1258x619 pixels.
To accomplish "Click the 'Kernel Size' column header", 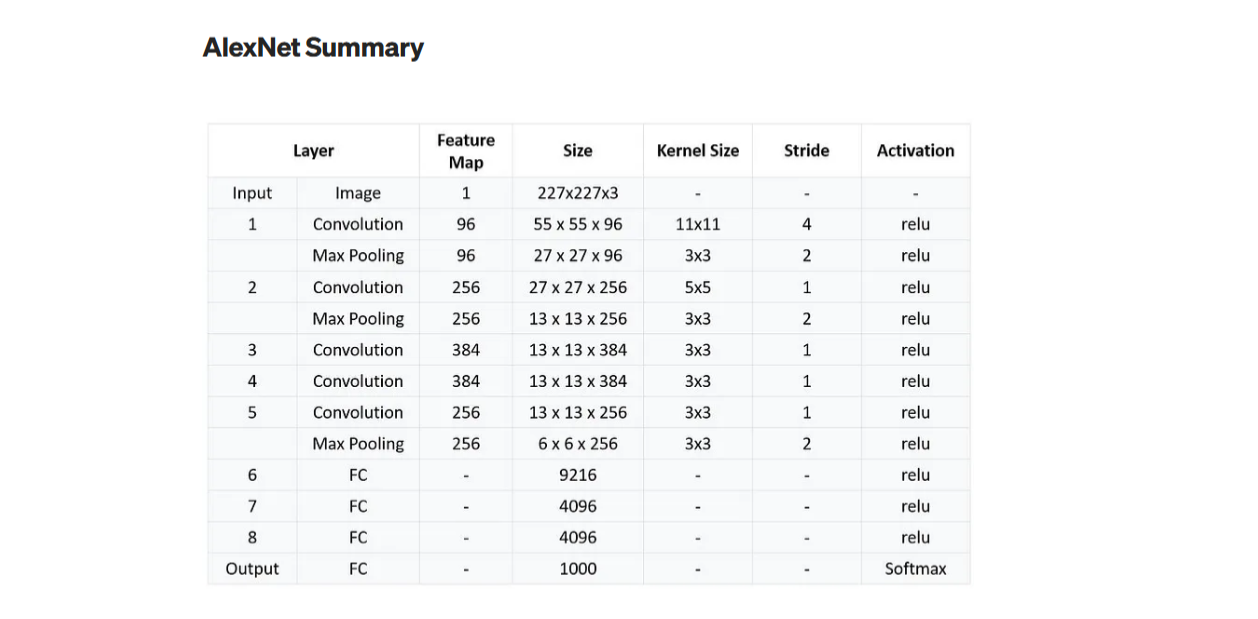I will (x=697, y=151).
